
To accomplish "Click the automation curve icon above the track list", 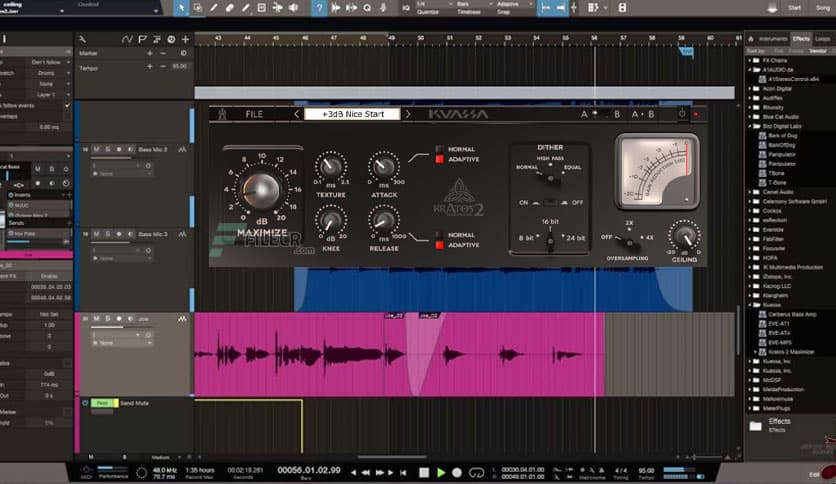I will (127, 39).
